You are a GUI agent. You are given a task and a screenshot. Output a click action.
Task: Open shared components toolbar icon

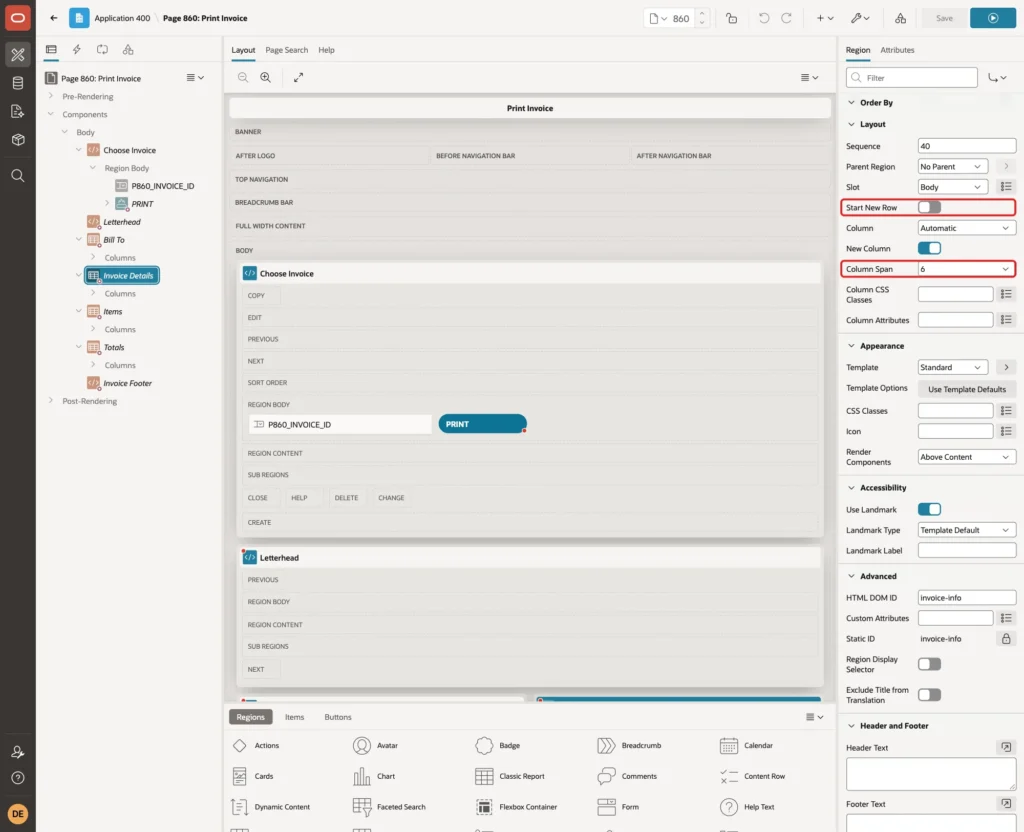901,18
